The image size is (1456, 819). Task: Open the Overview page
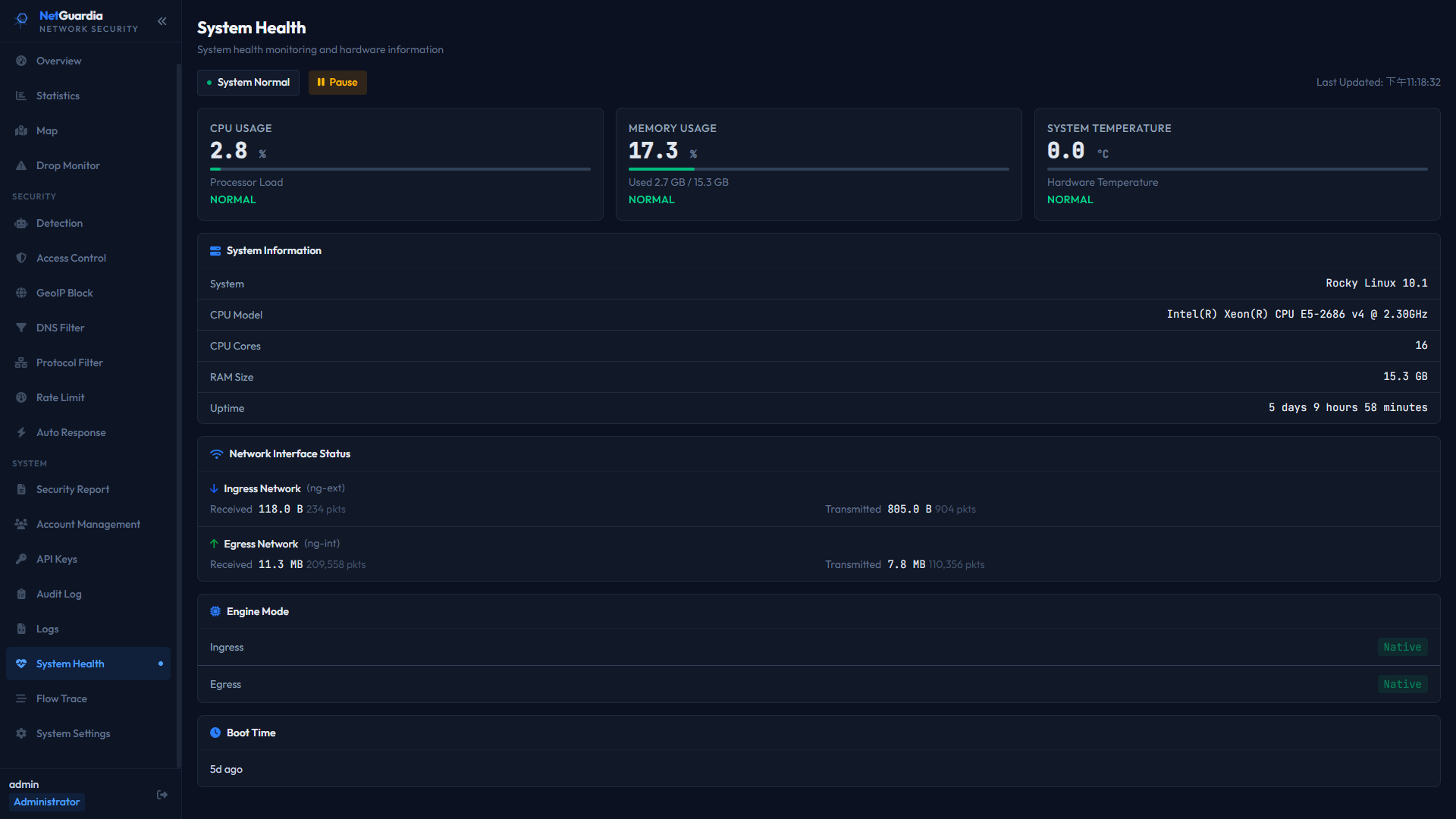pyautogui.click(x=88, y=61)
